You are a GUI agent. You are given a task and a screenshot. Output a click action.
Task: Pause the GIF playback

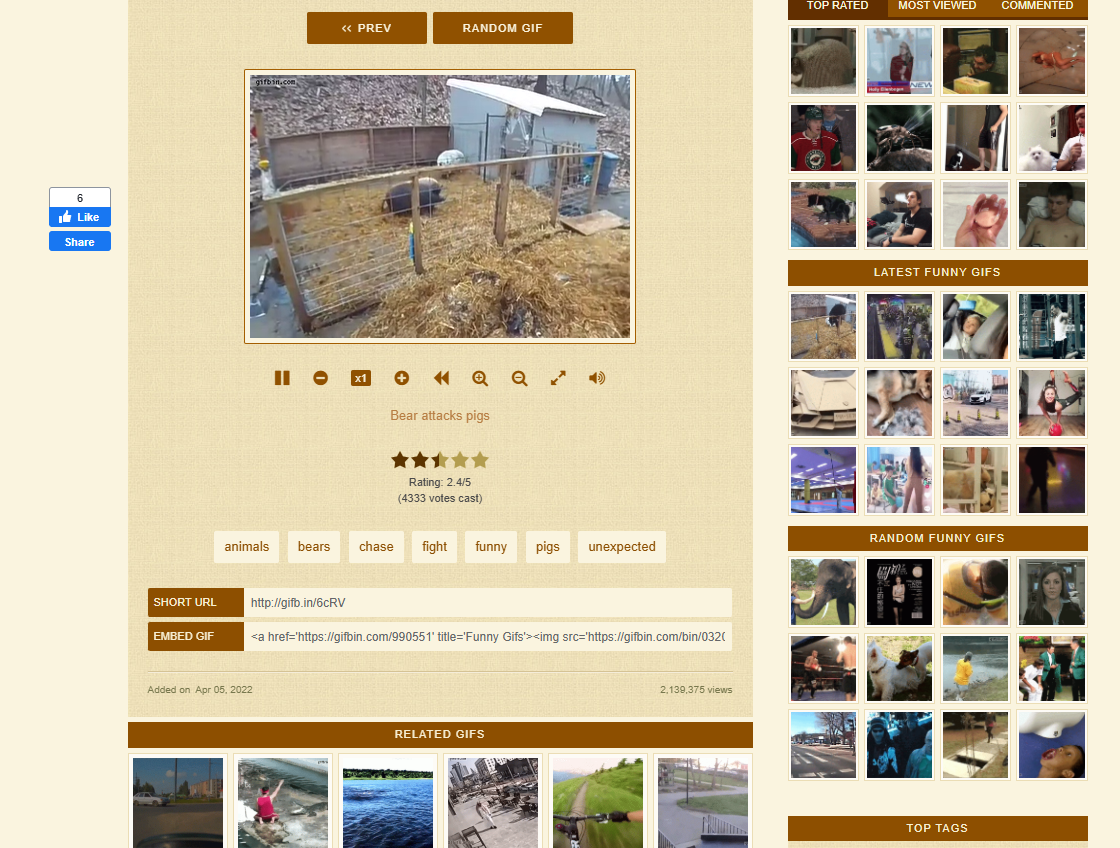(282, 378)
